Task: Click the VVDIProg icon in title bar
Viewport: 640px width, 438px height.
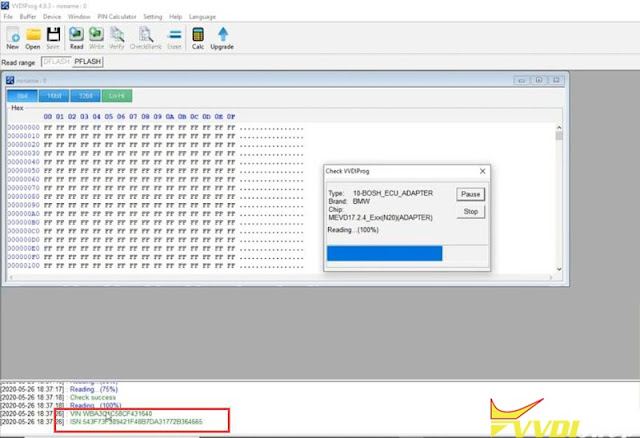Action: coord(5,6)
